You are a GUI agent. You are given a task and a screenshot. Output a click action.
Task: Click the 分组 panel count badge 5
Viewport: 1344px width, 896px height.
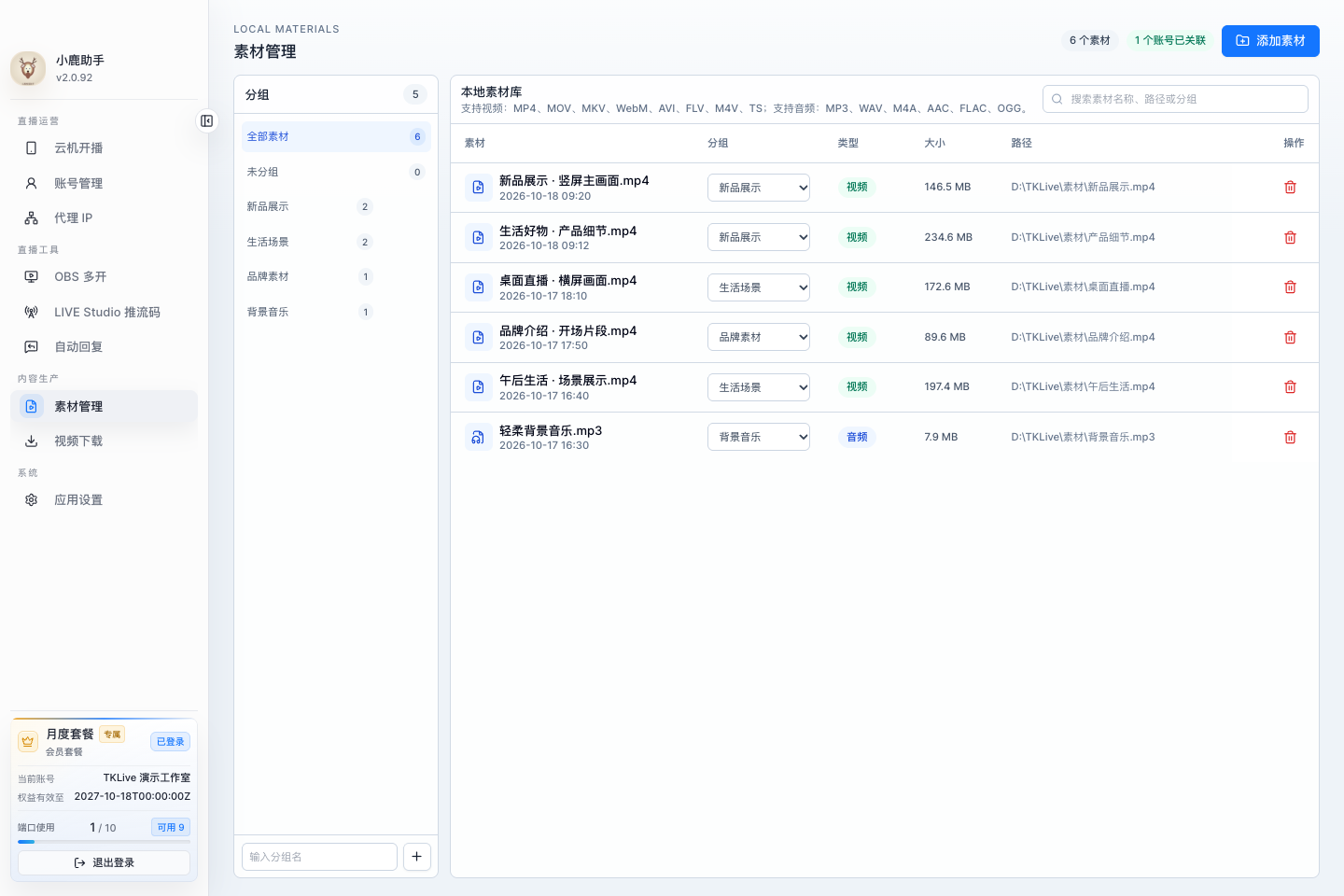tap(415, 94)
